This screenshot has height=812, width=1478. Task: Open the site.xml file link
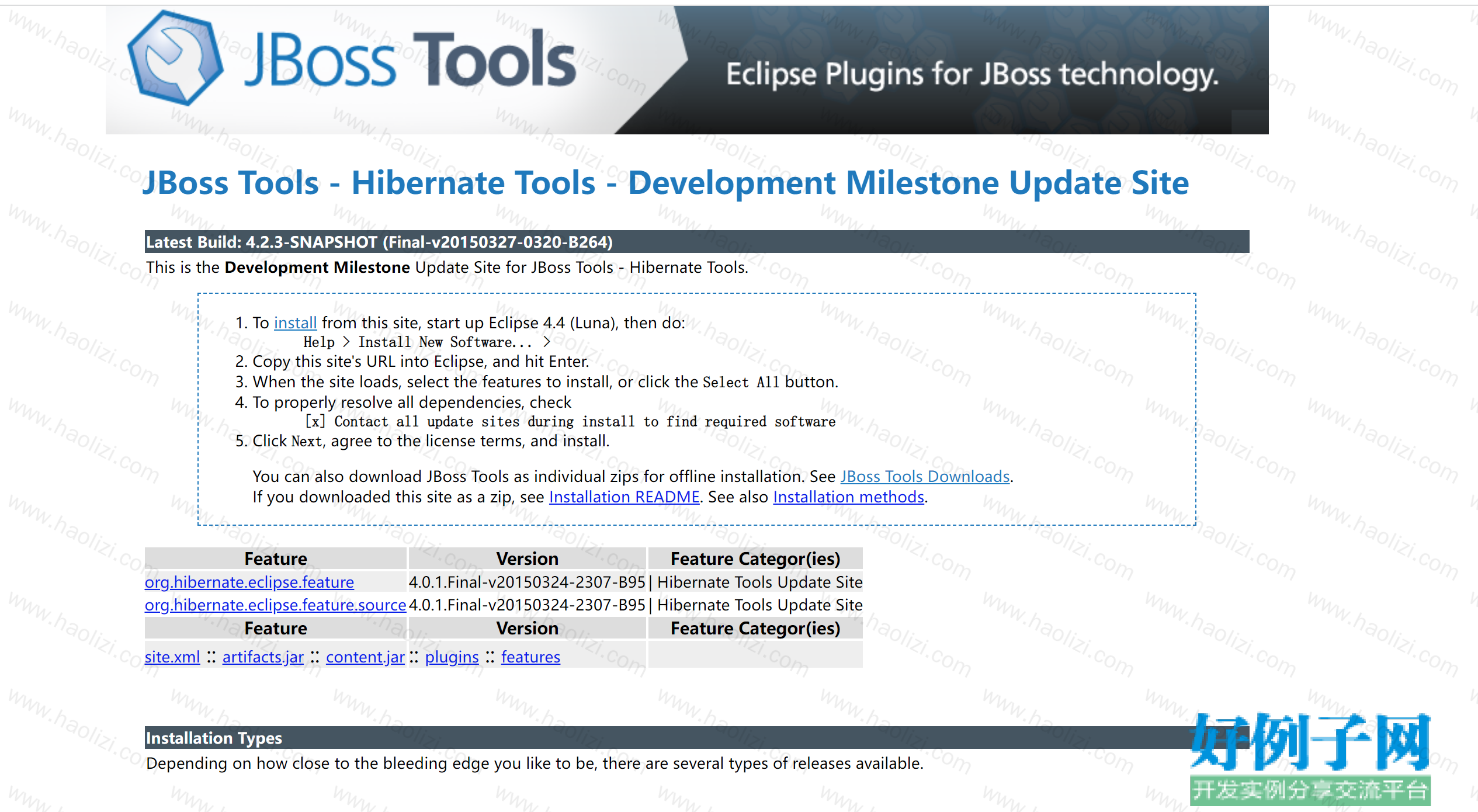(x=172, y=657)
